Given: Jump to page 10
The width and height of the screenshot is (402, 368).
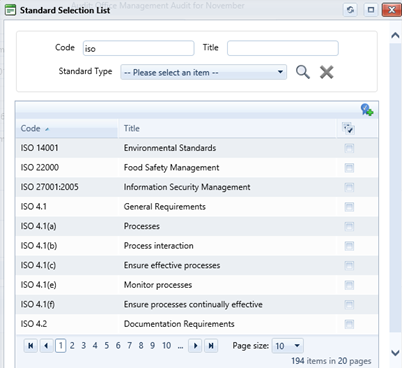Looking at the screenshot, I should pyautogui.click(x=167, y=346).
